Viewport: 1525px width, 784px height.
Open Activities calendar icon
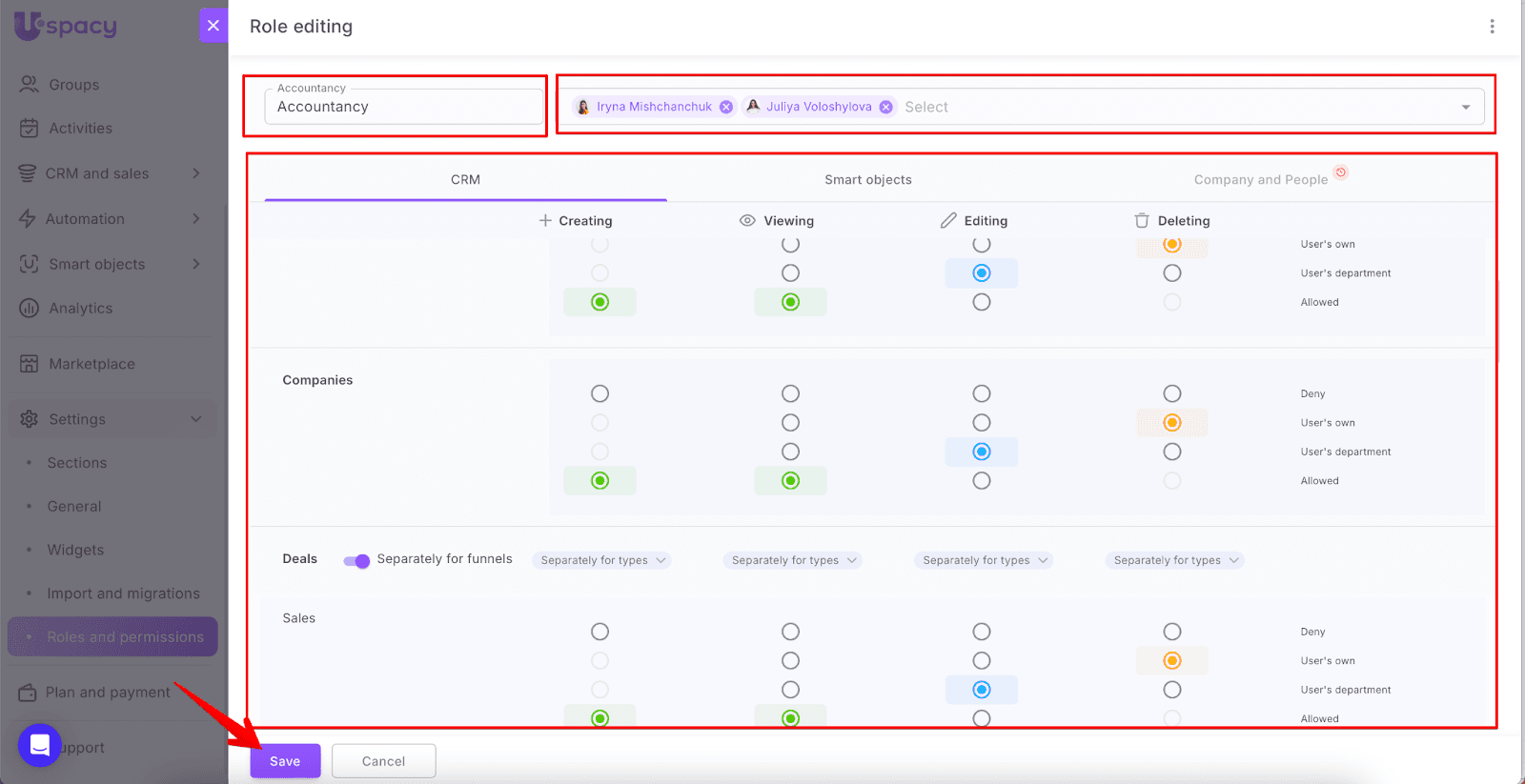[30, 129]
